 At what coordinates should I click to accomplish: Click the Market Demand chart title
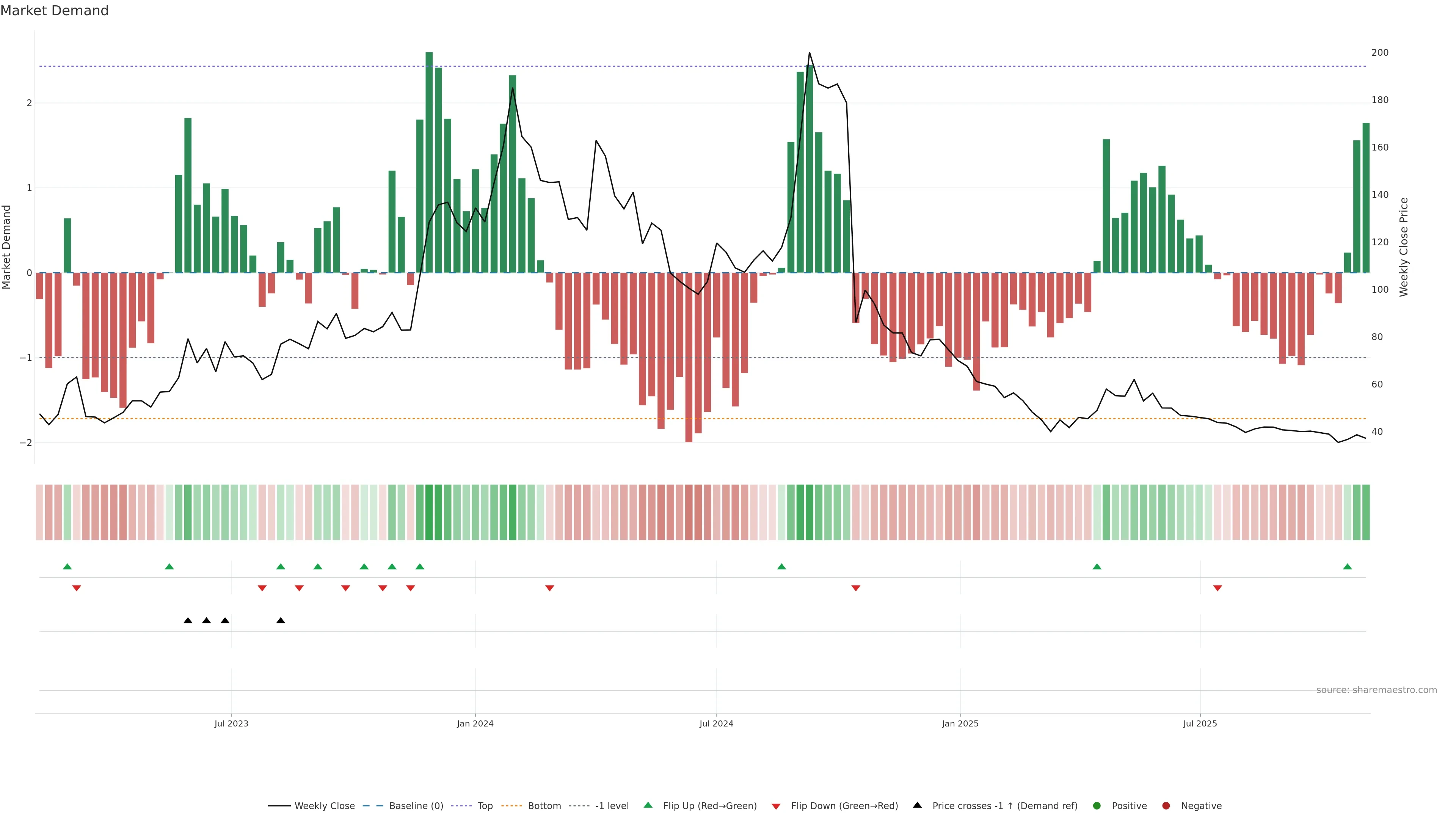(54, 11)
